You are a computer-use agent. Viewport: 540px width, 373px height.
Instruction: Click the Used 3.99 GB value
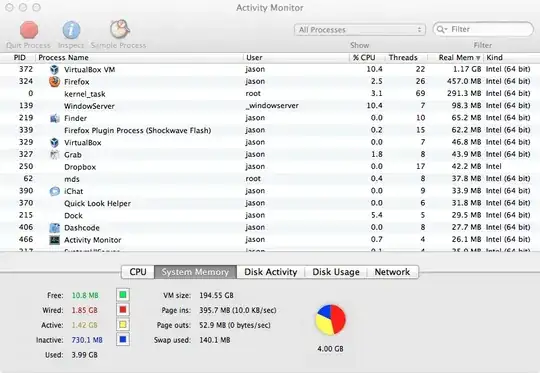(x=84, y=355)
